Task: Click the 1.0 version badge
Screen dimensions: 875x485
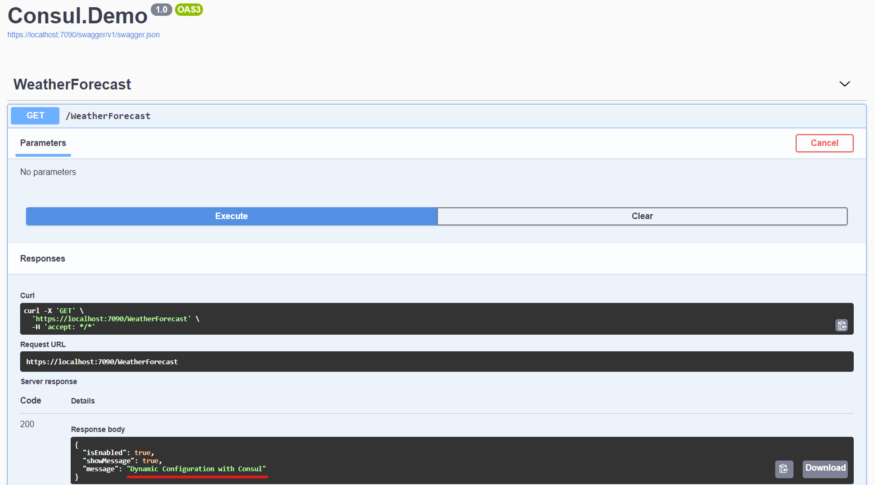Action: 161,9
